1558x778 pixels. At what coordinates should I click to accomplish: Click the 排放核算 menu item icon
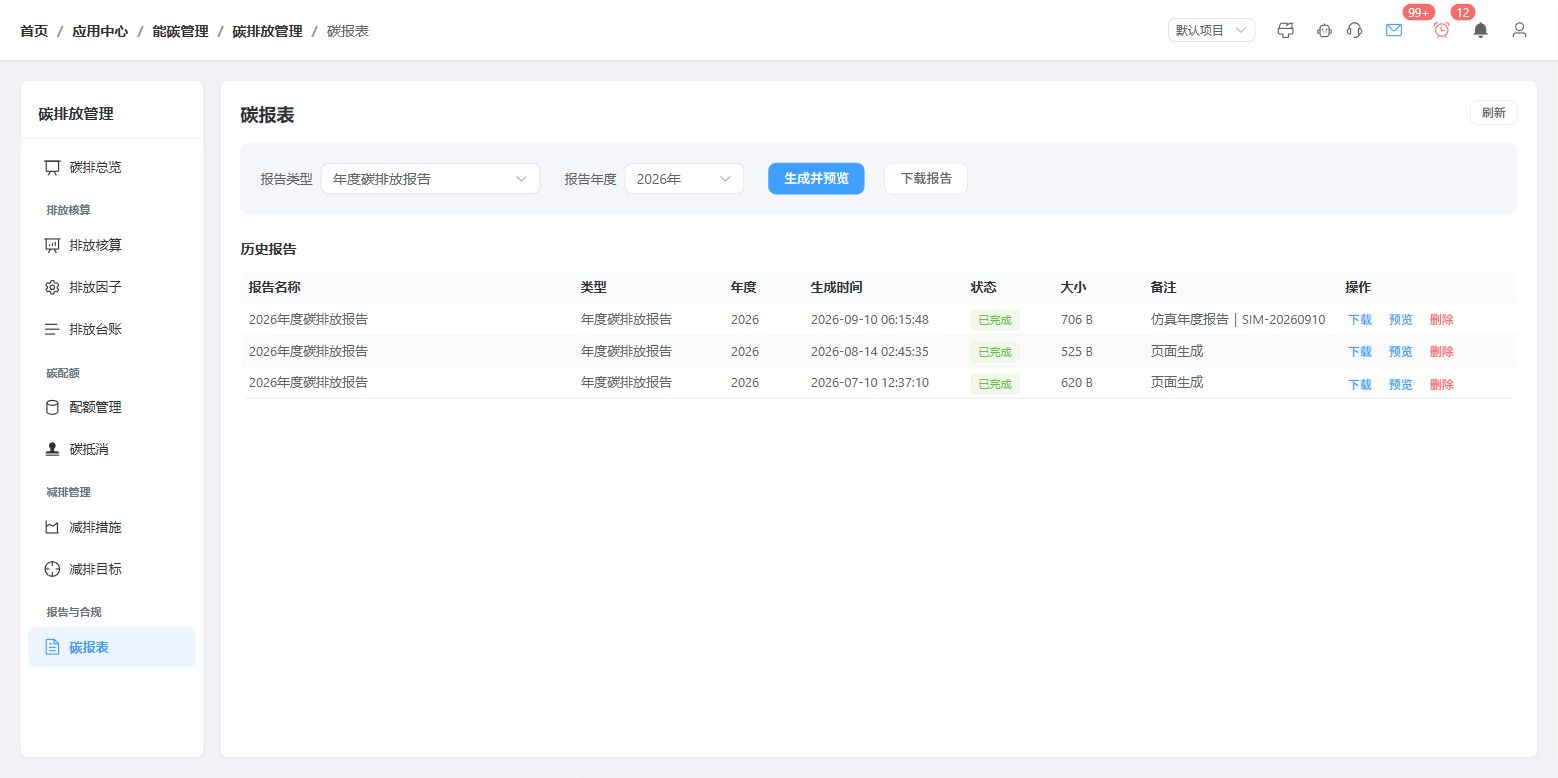click(x=53, y=245)
